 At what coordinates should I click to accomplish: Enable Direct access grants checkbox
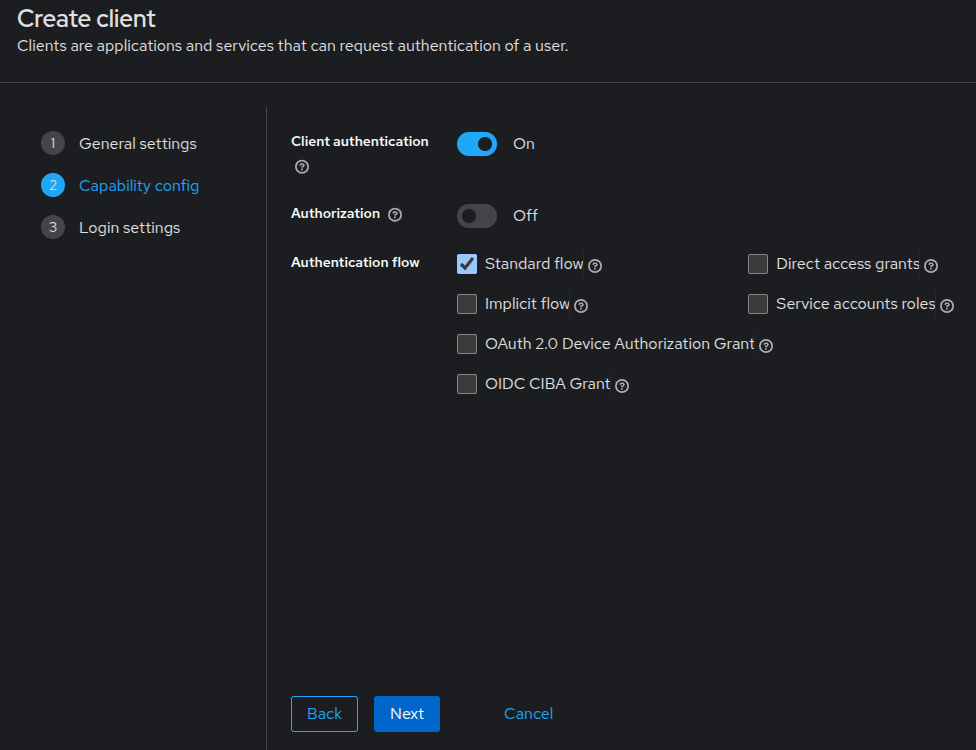click(x=758, y=264)
